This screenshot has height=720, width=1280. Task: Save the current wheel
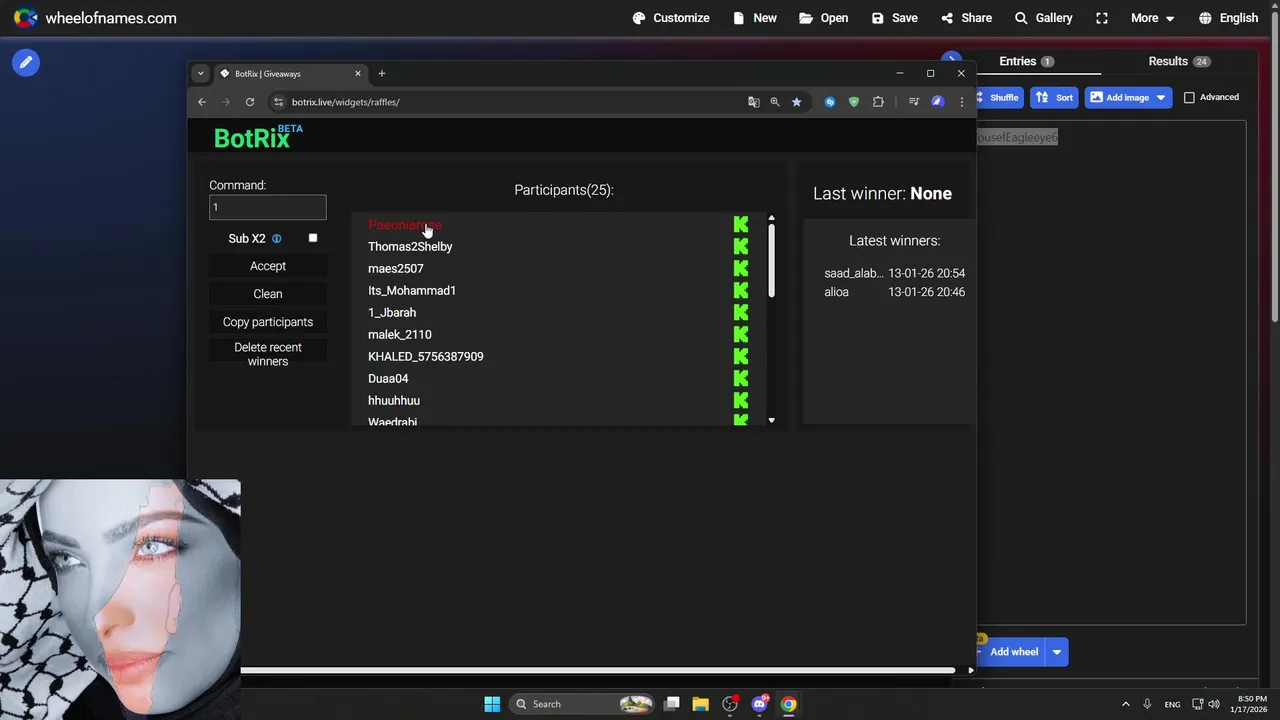(894, 18)
